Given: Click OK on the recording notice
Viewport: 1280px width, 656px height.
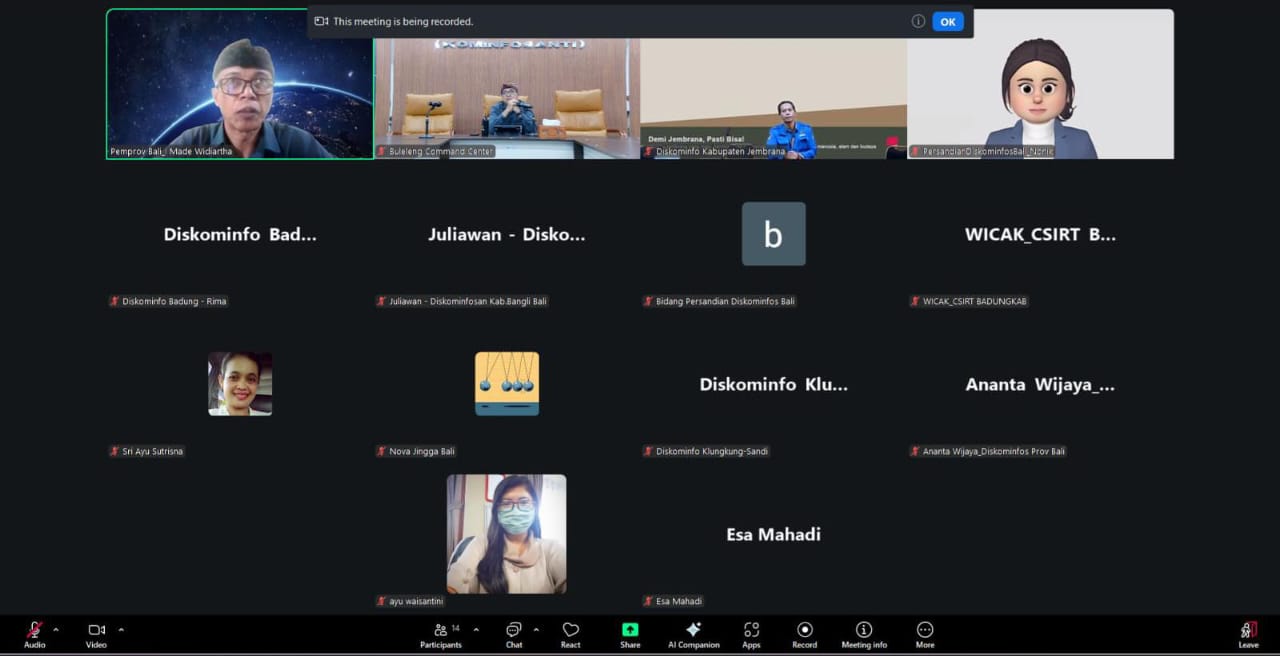Looking at the screenshot, I should click(x=947, y=21).
